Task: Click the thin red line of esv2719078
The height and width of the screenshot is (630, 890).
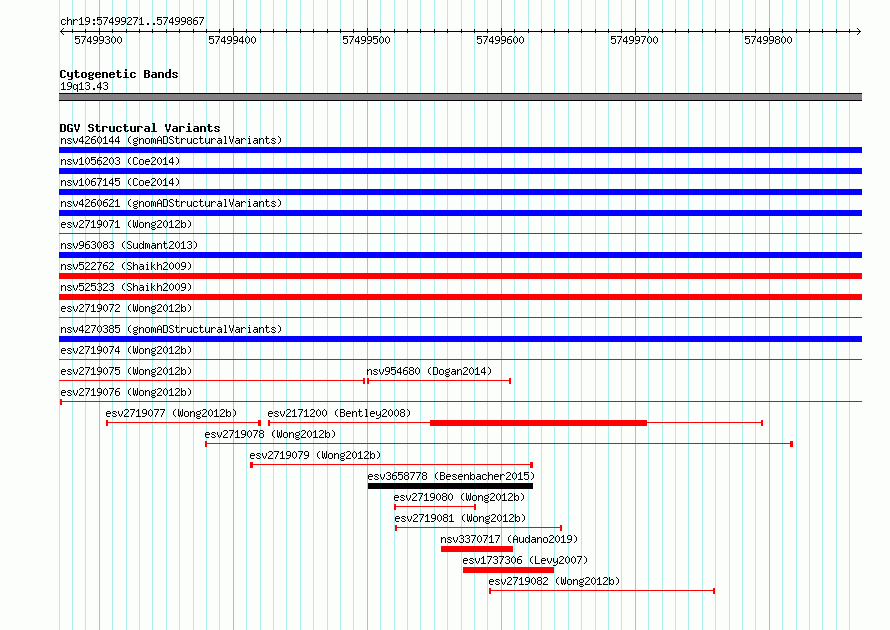Action: point(499,444)
